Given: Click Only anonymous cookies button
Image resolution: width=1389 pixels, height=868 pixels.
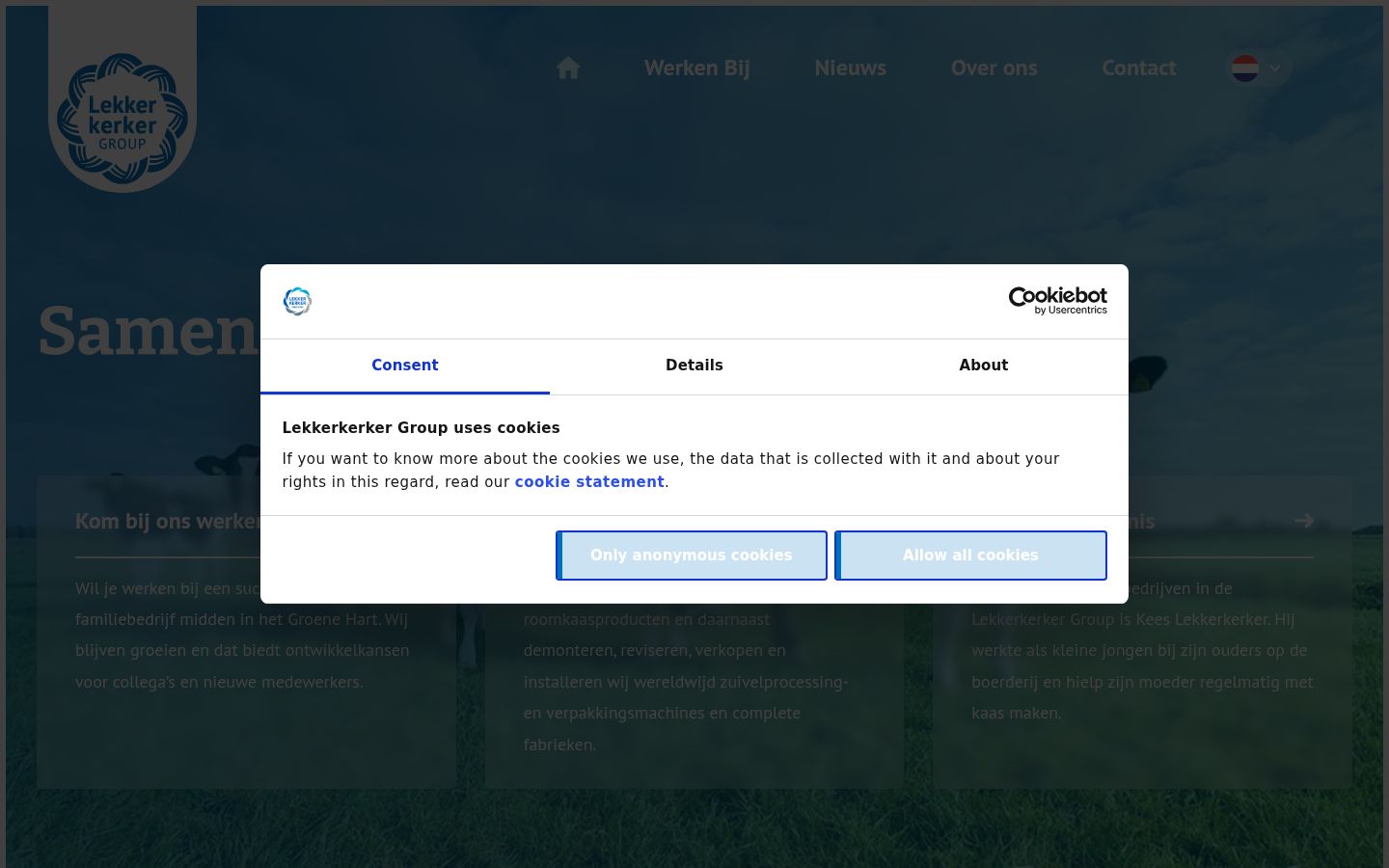Looking at the screenshot, I should click(x=692, y=556).
